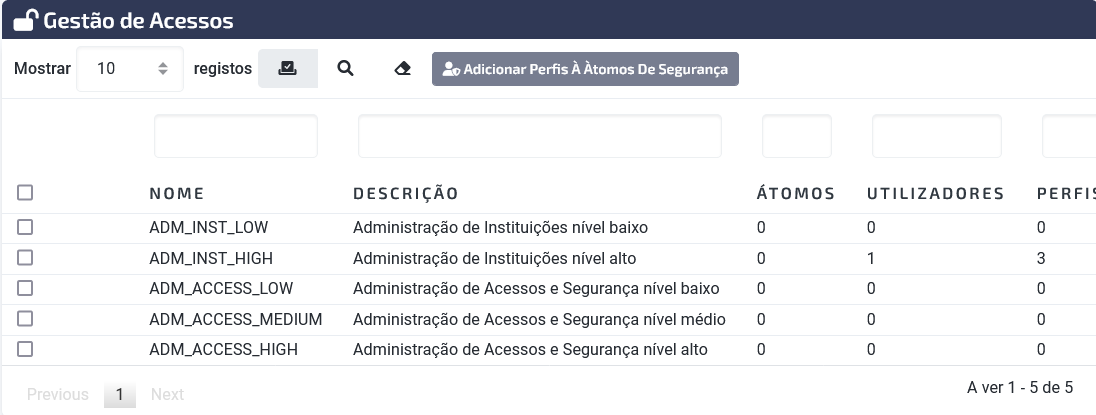This screenshot has width=1096, height=415.
Task: Focus the Descrição column filter field
Action: tap(540, 136)
